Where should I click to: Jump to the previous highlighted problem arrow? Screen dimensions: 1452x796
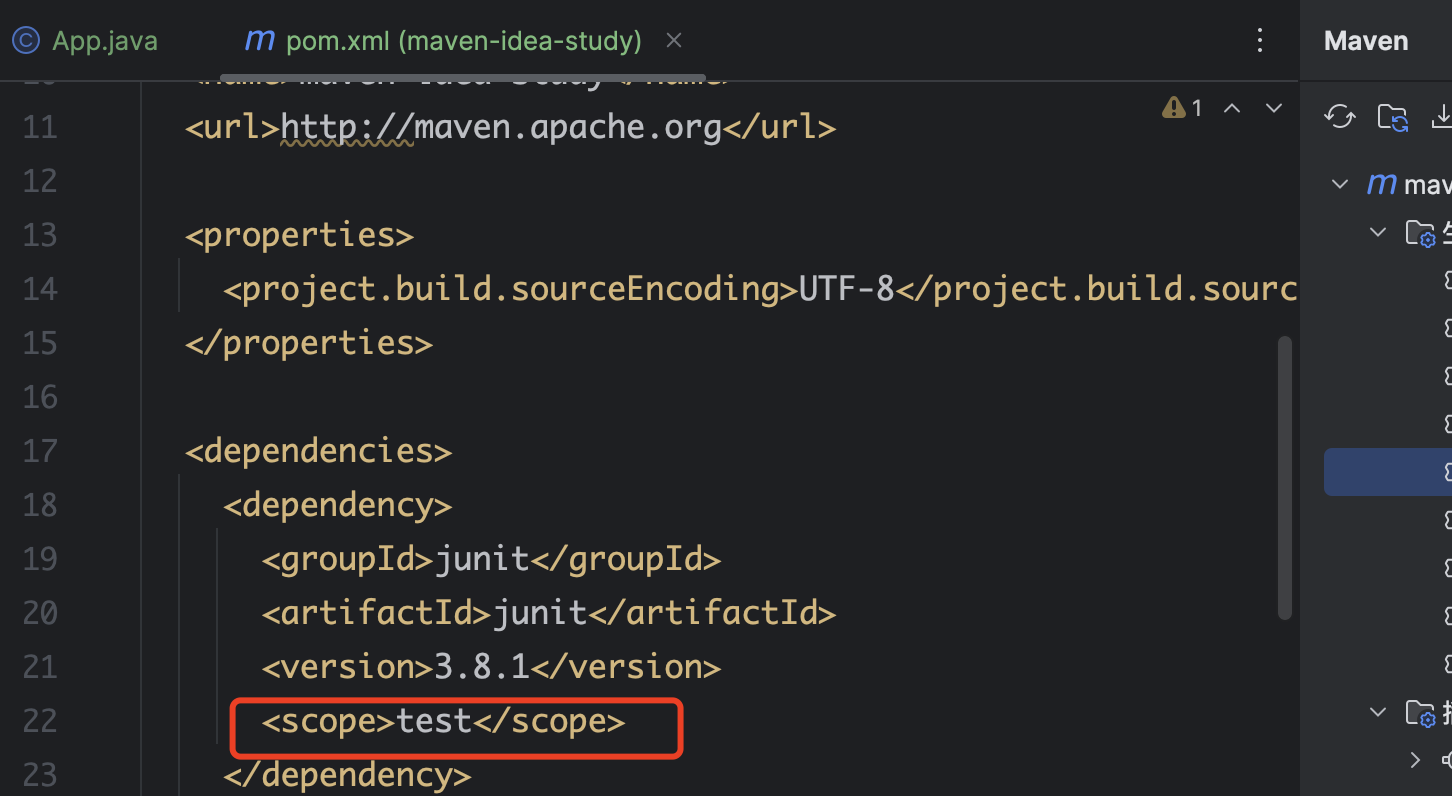(x=1232, y=108)
